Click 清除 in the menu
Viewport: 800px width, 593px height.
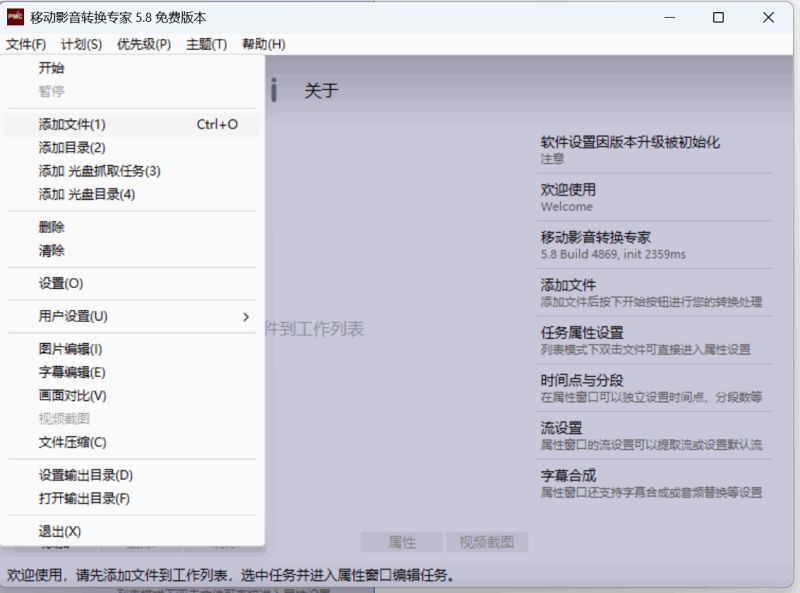[x=132, y=251]
